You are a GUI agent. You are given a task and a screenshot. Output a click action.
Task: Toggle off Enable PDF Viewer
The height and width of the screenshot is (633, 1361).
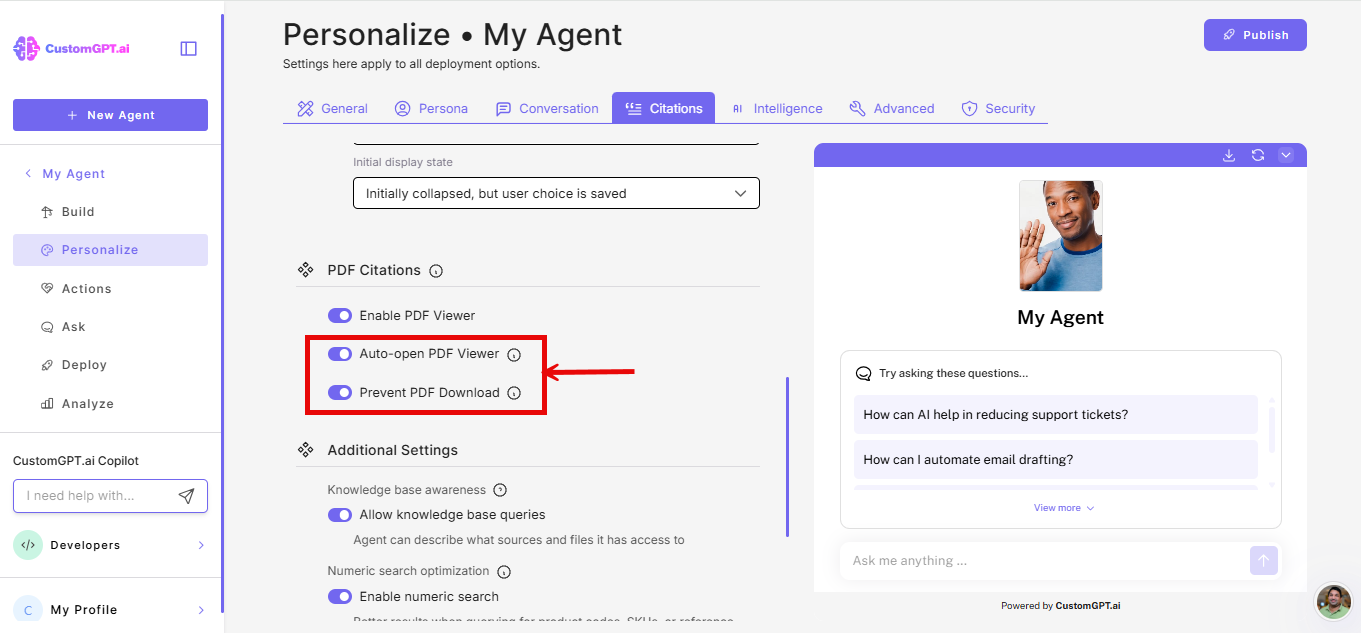(x=340, y=315)
